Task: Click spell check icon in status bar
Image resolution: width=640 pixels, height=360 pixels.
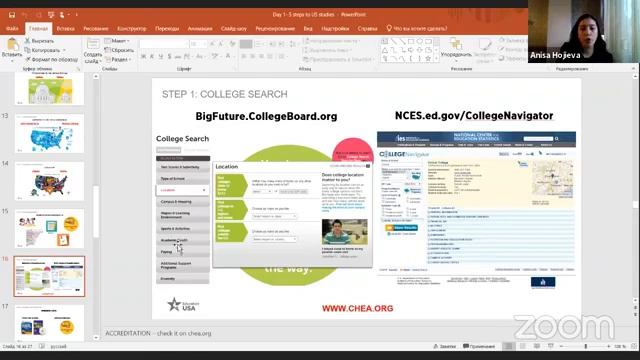Action: pos(42,346)
